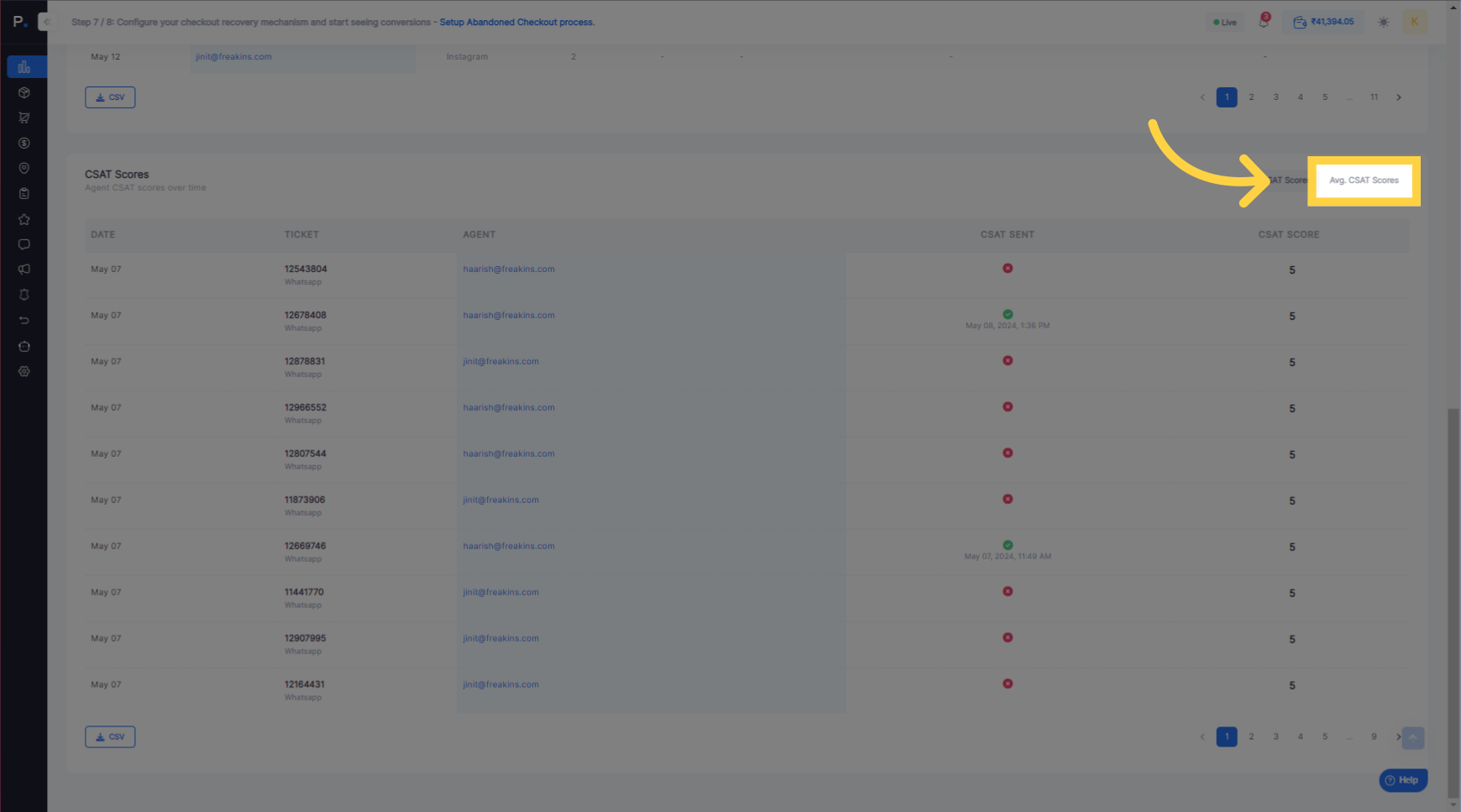Image resolution: width=1461 pixels, height=812 pixels.
Task: Click ticket number 11441770
Action: 304,593
